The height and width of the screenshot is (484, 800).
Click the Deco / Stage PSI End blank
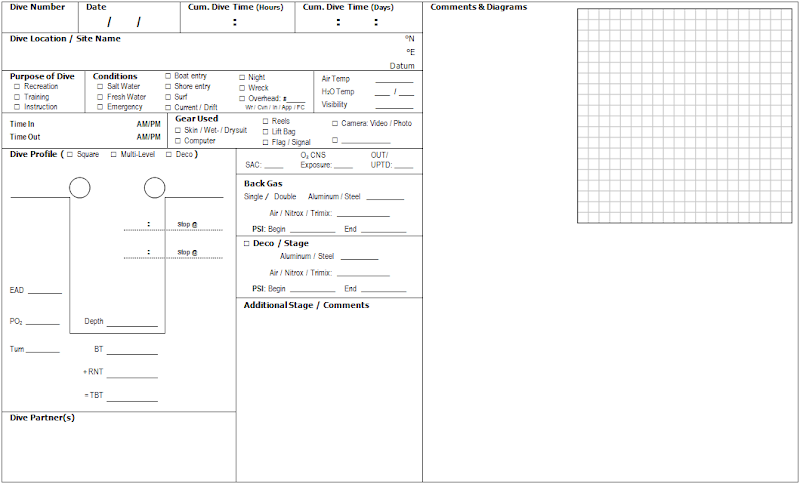[x=384, y=290]
